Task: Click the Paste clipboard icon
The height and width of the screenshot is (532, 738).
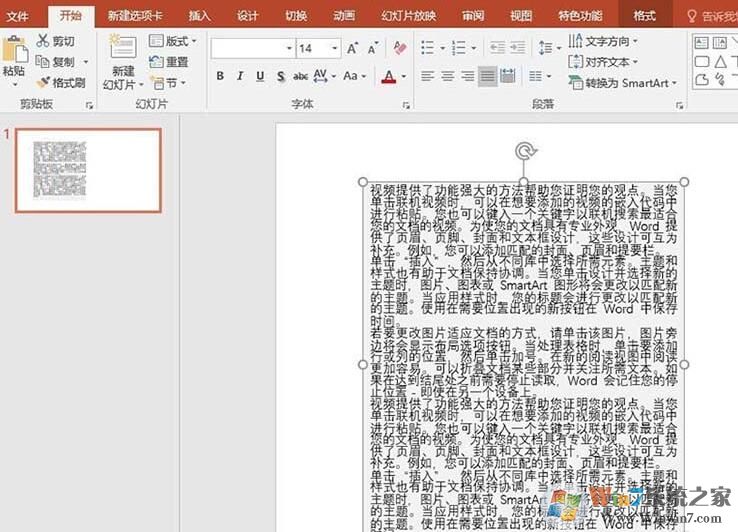Action: click(14, 48)
